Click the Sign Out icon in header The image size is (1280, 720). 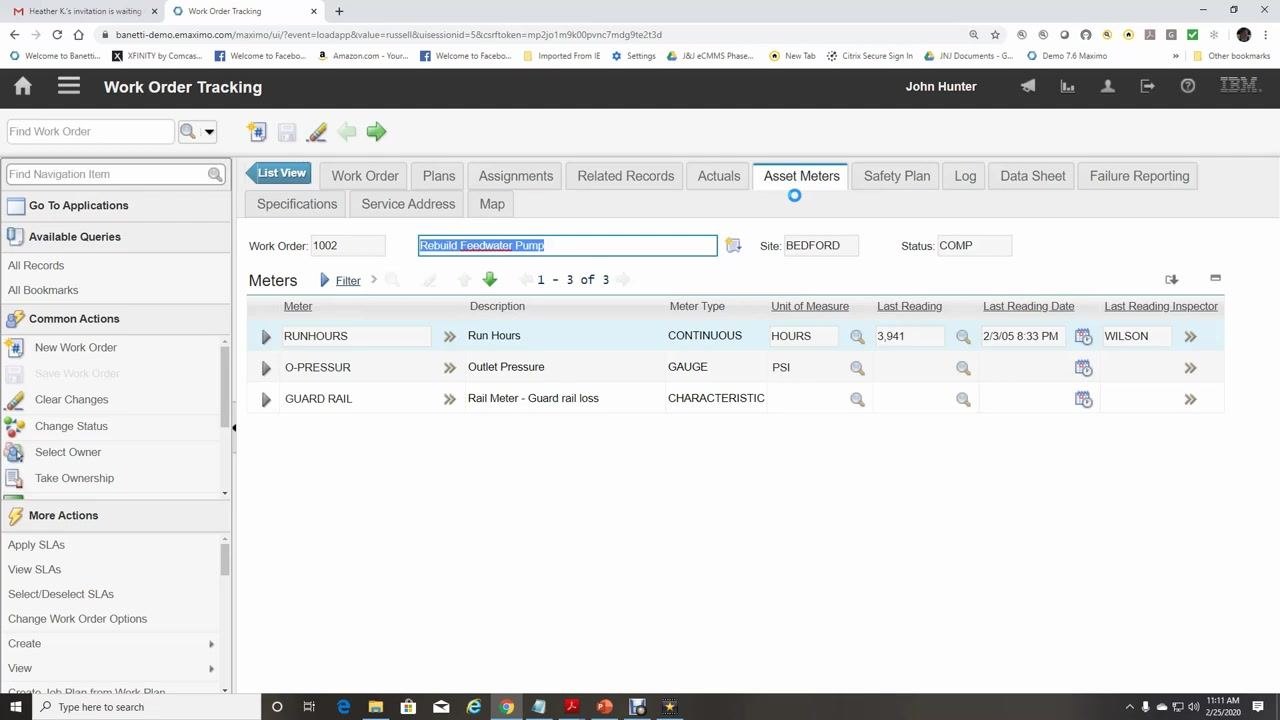tap(1148, 87)
